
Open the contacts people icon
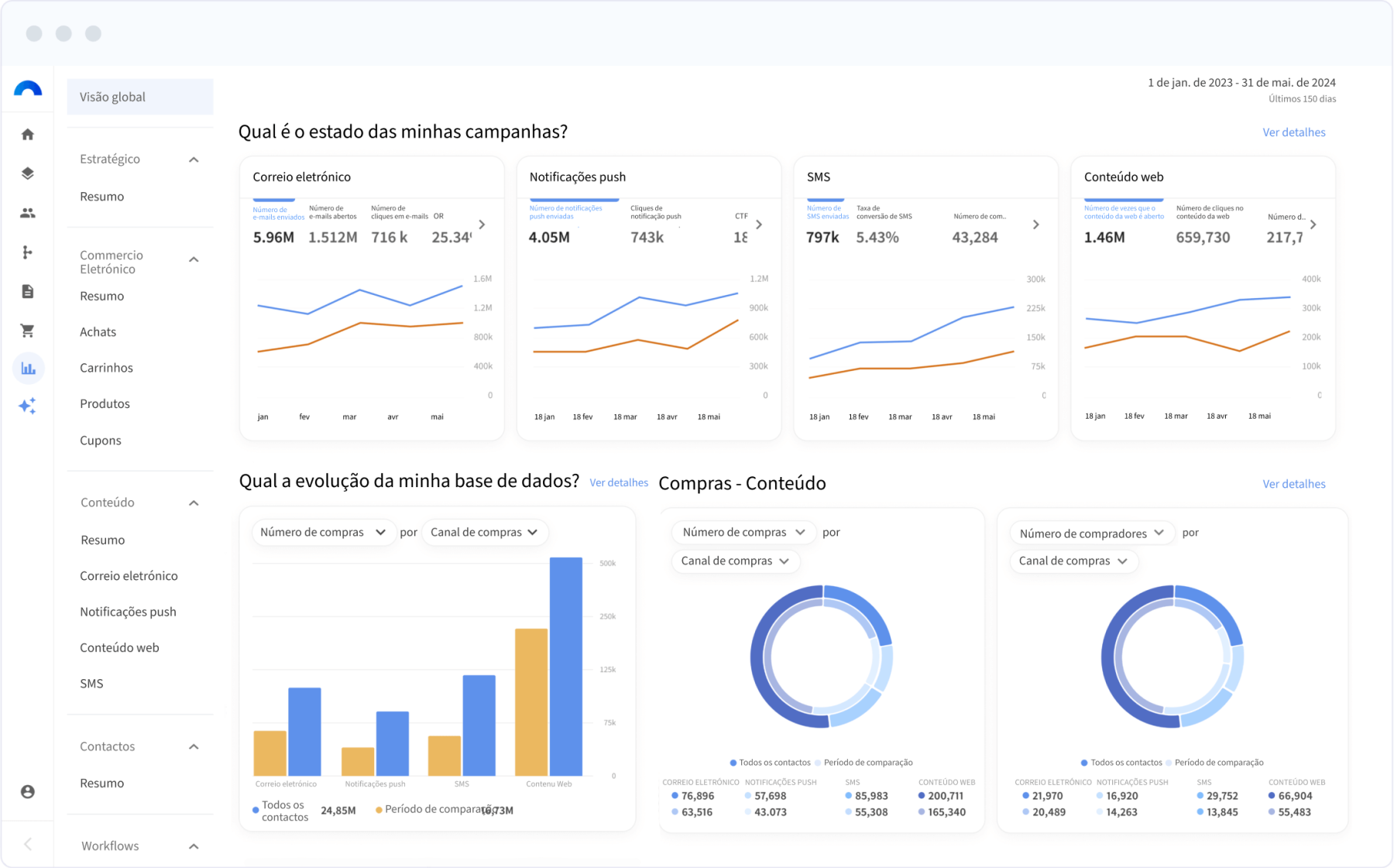coord(28,213)
